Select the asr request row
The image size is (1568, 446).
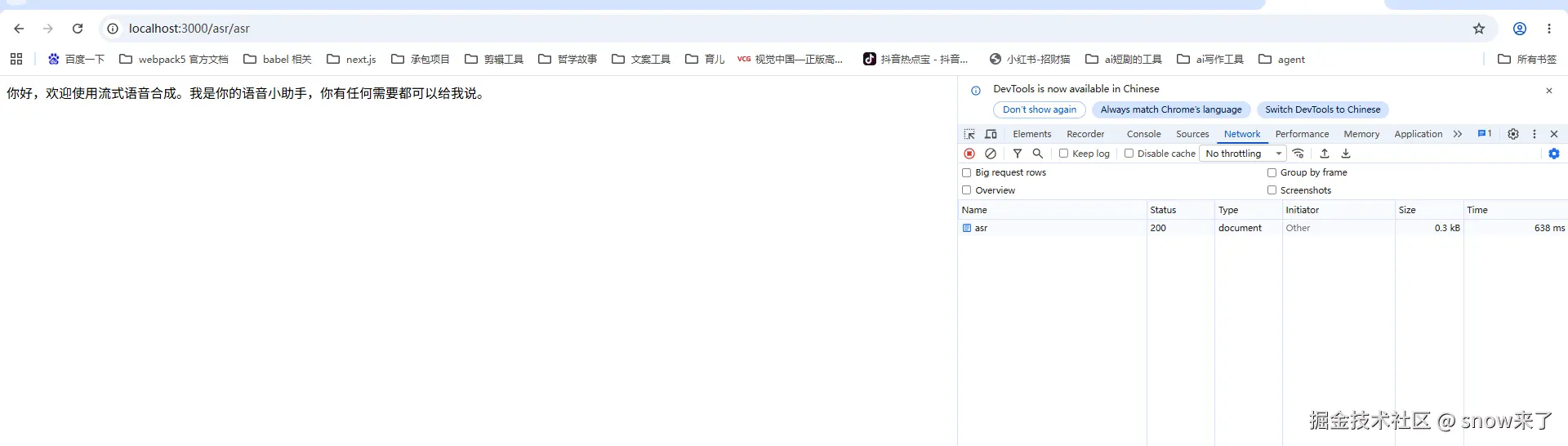pos(1263,228)
